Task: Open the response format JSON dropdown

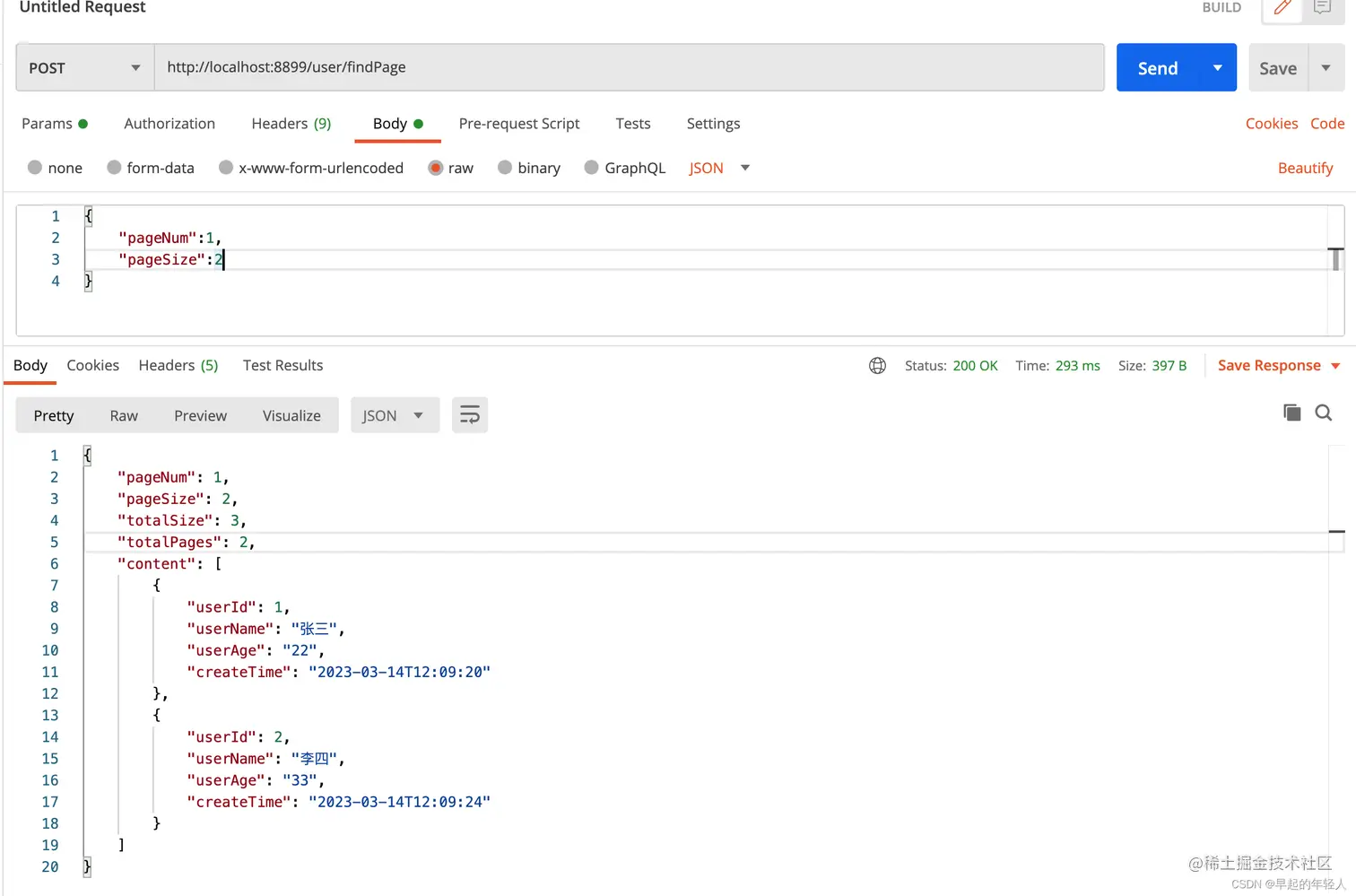Action: click(x=395, y=415)
